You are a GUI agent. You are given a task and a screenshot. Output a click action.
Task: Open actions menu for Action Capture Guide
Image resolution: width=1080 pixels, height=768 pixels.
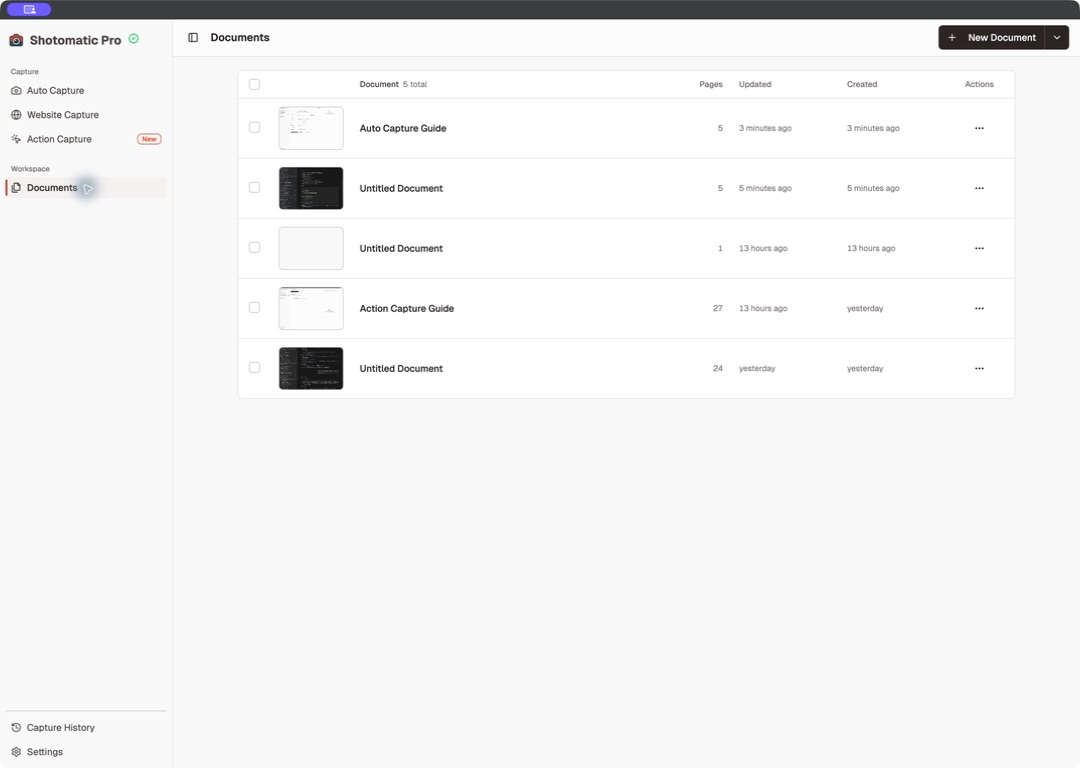point(979,308)
